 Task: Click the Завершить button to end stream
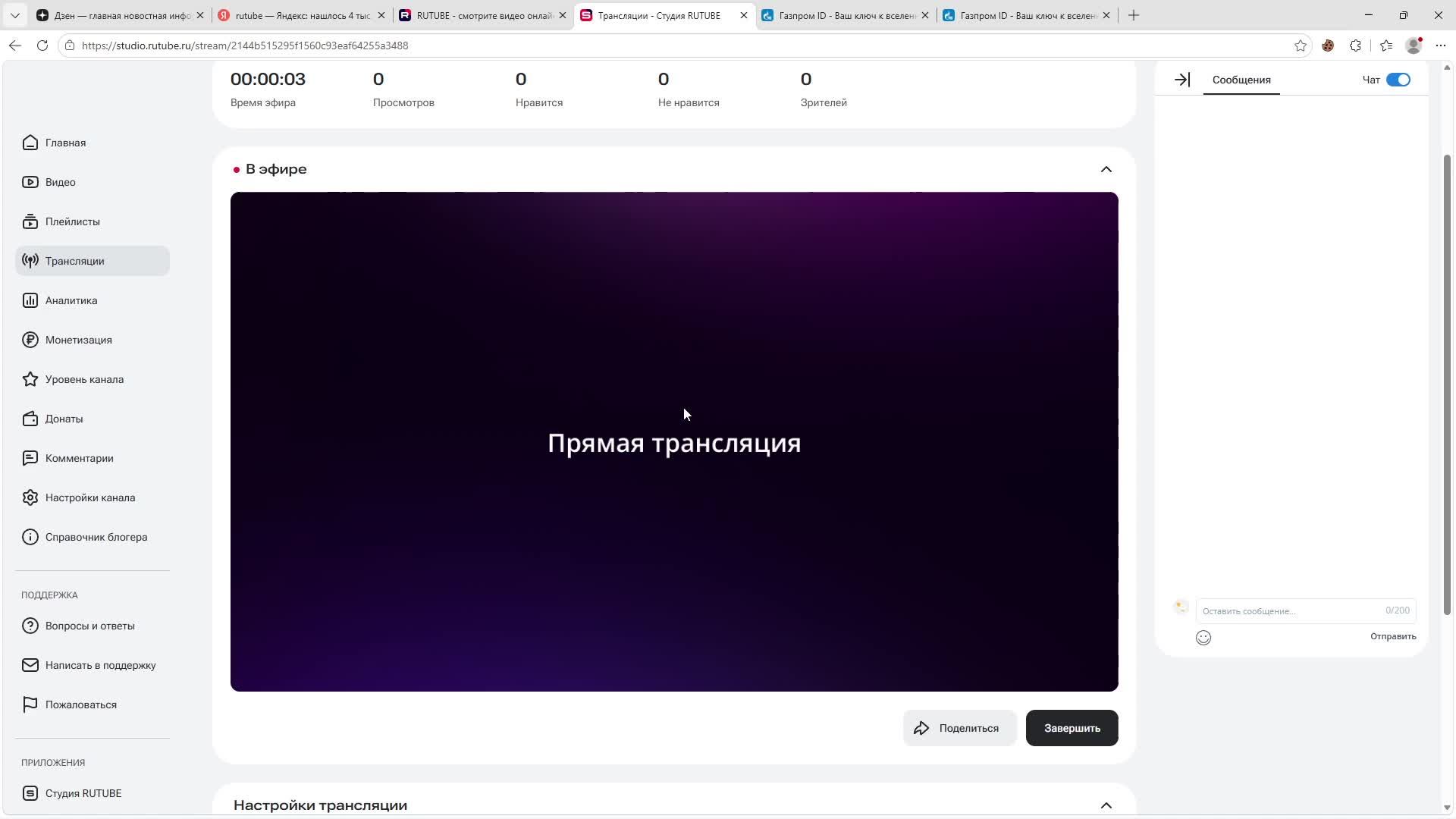1072,728
